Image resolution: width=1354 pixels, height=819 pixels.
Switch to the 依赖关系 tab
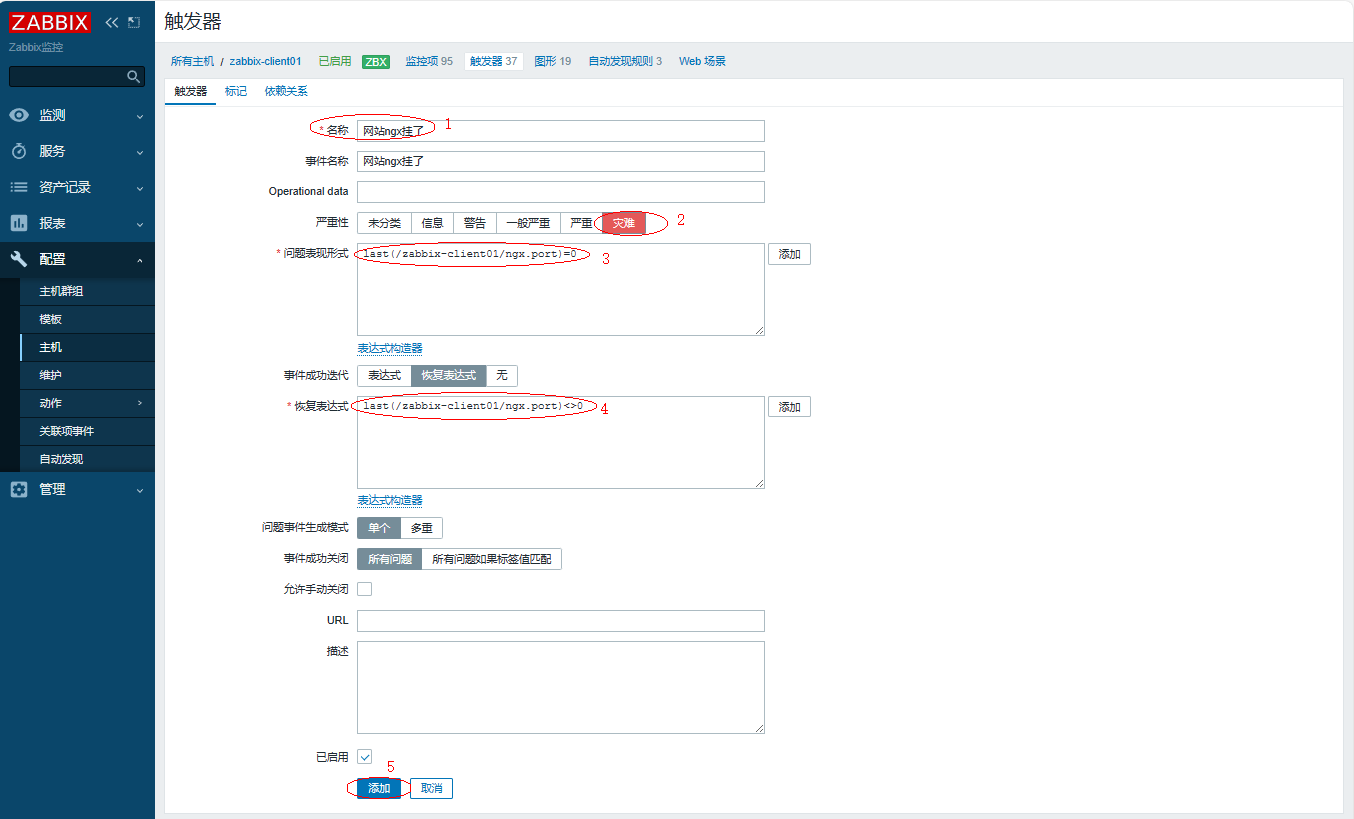286,91
